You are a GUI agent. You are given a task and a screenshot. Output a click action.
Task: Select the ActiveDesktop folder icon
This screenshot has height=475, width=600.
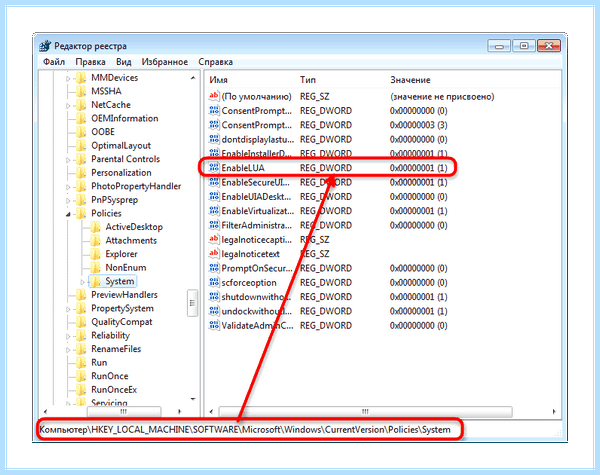[95, 227]
